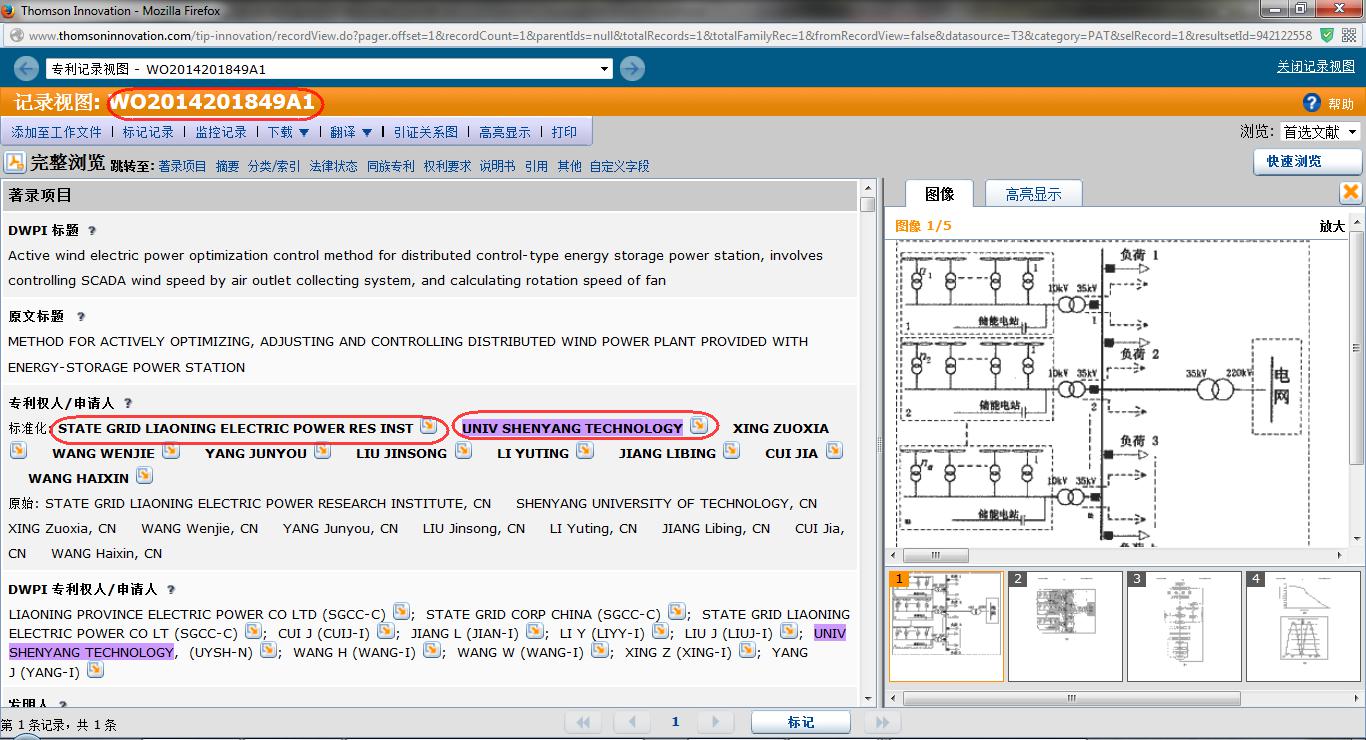
Task: Click search icon after YANG JUNYOU
Action: pos(322,451)
